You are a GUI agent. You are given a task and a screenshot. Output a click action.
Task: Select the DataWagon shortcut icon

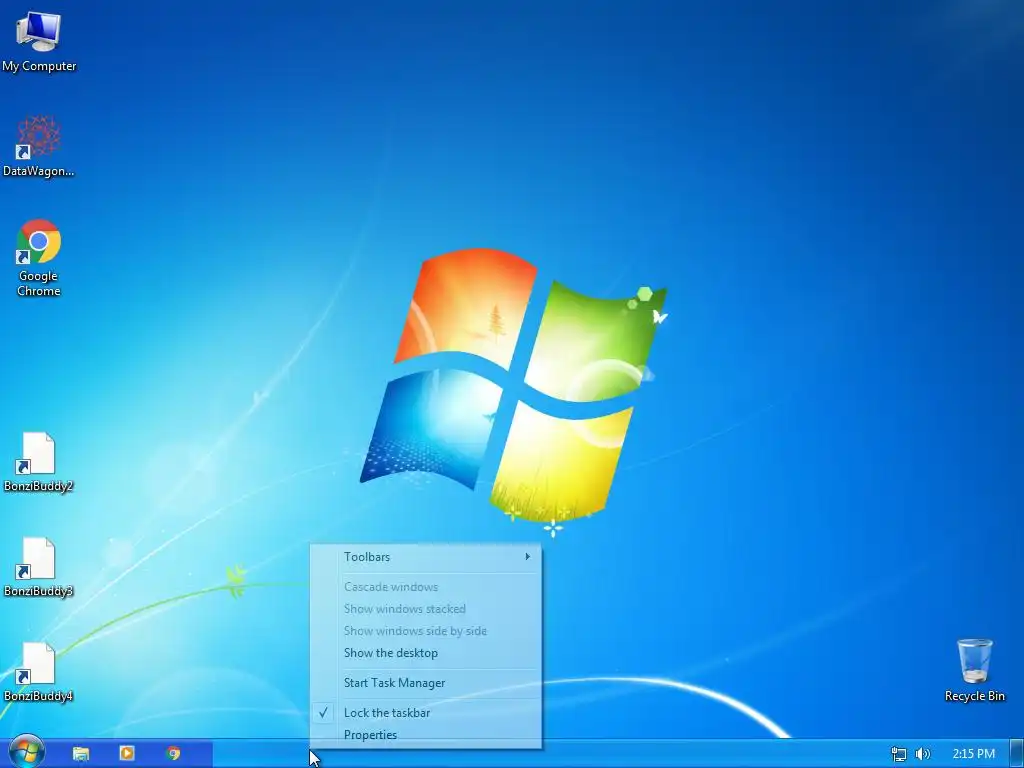point(39,146)
